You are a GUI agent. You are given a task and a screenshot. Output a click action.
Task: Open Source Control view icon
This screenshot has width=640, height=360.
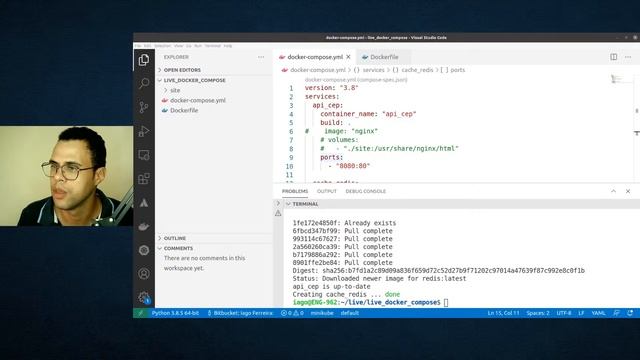tap(144, 107)
